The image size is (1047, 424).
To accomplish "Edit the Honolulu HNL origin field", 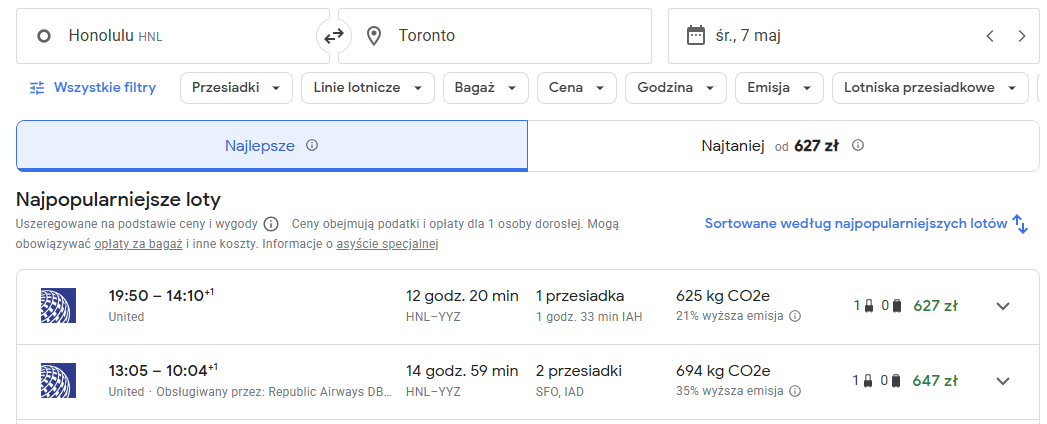I will 173,36.
